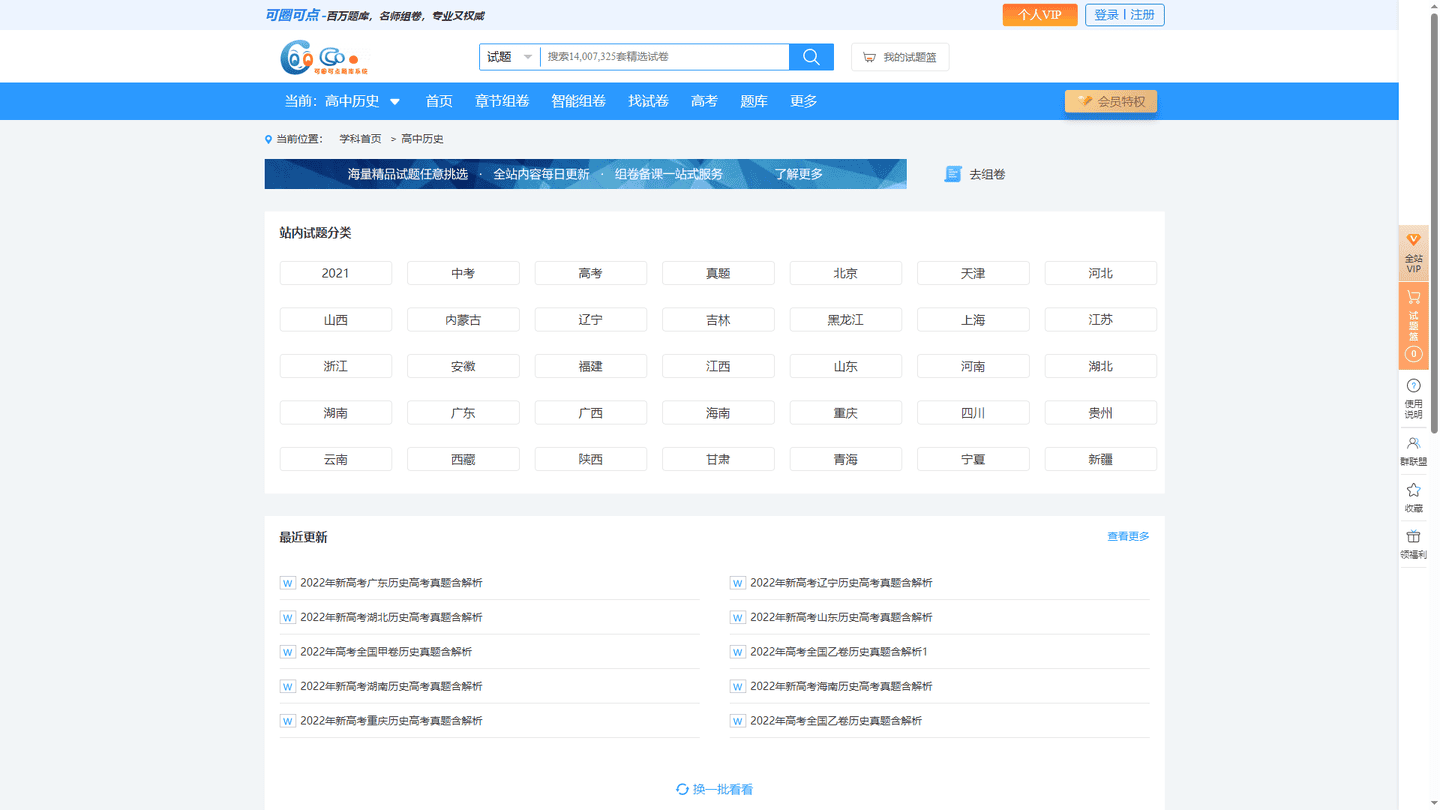The width and height of the screenshot is (1440, 810).
Task: Open 更多 in the nav bar
Action: (x=804, y=101)
